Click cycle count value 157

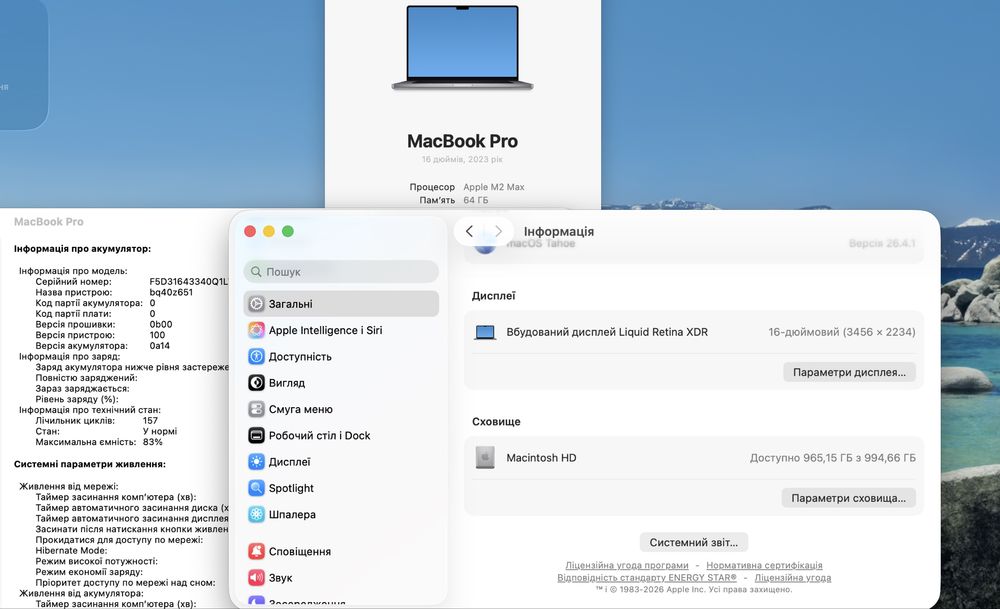point(150,420)
